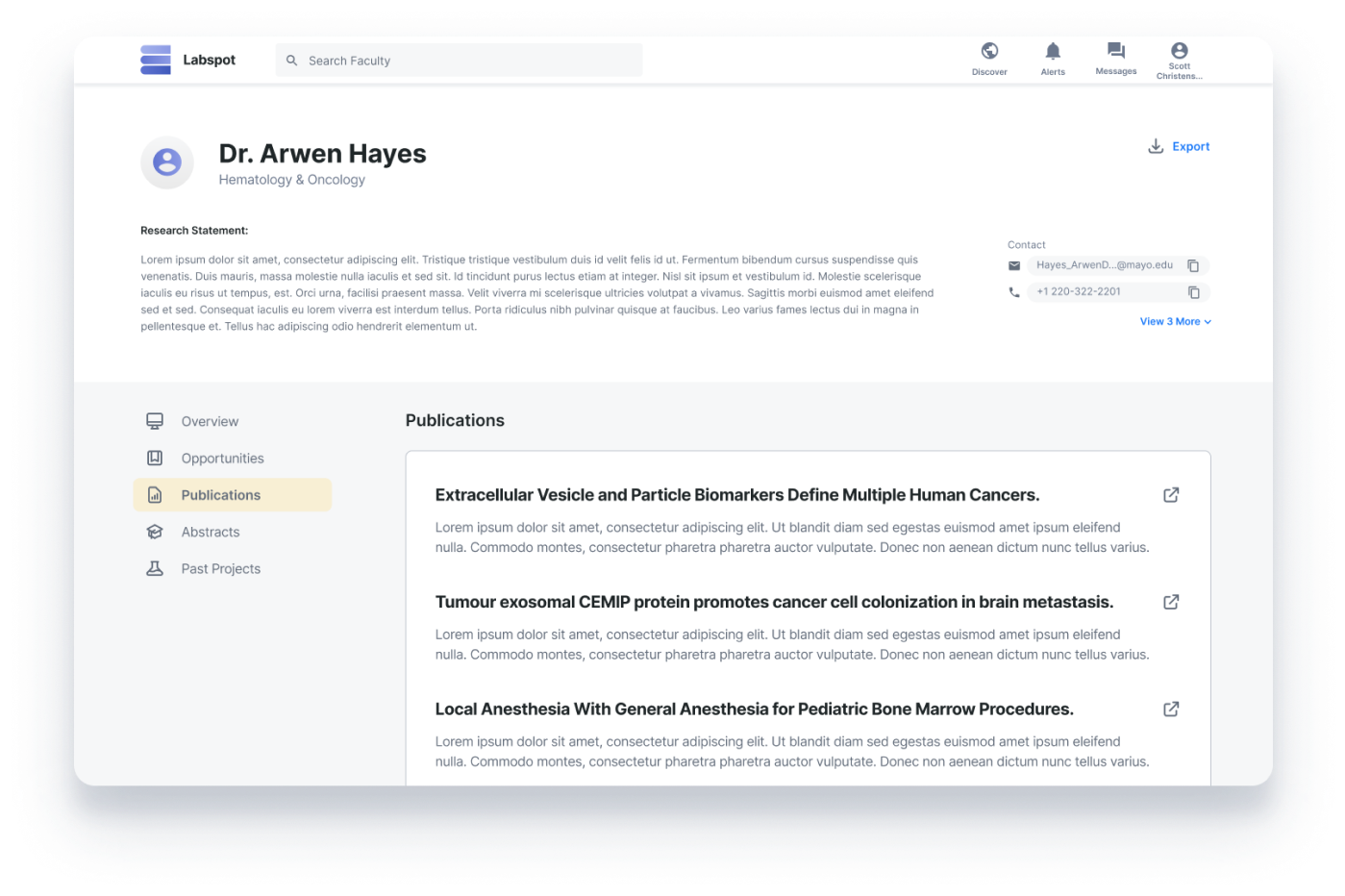The image size is (1345, 896).
Task: Click the Alerts label text
Action: (x=1053, y=72)
